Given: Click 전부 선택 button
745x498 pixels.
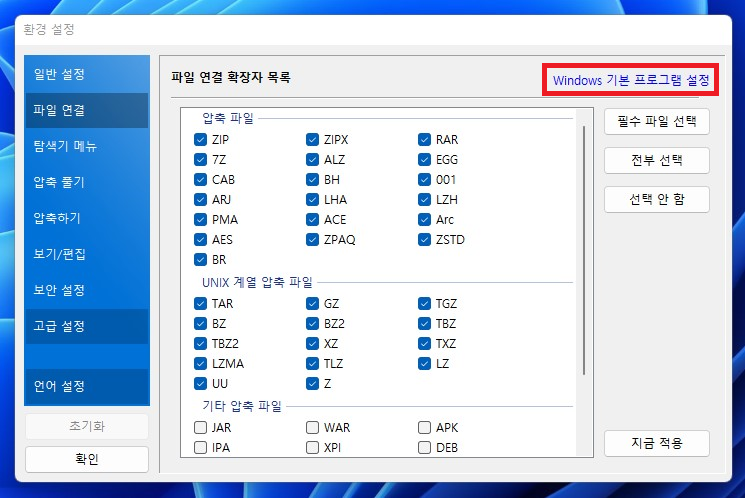Looking at the screenshot, I should pos(657,160).
